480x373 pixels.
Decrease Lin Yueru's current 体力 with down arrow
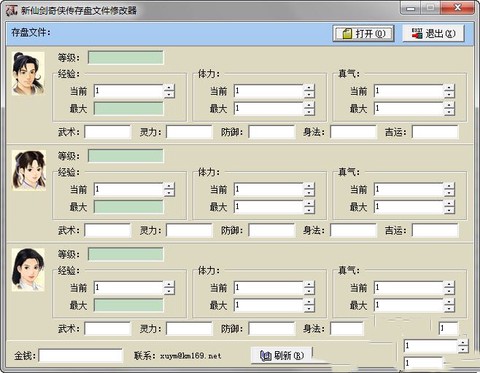tap(309, 291)
